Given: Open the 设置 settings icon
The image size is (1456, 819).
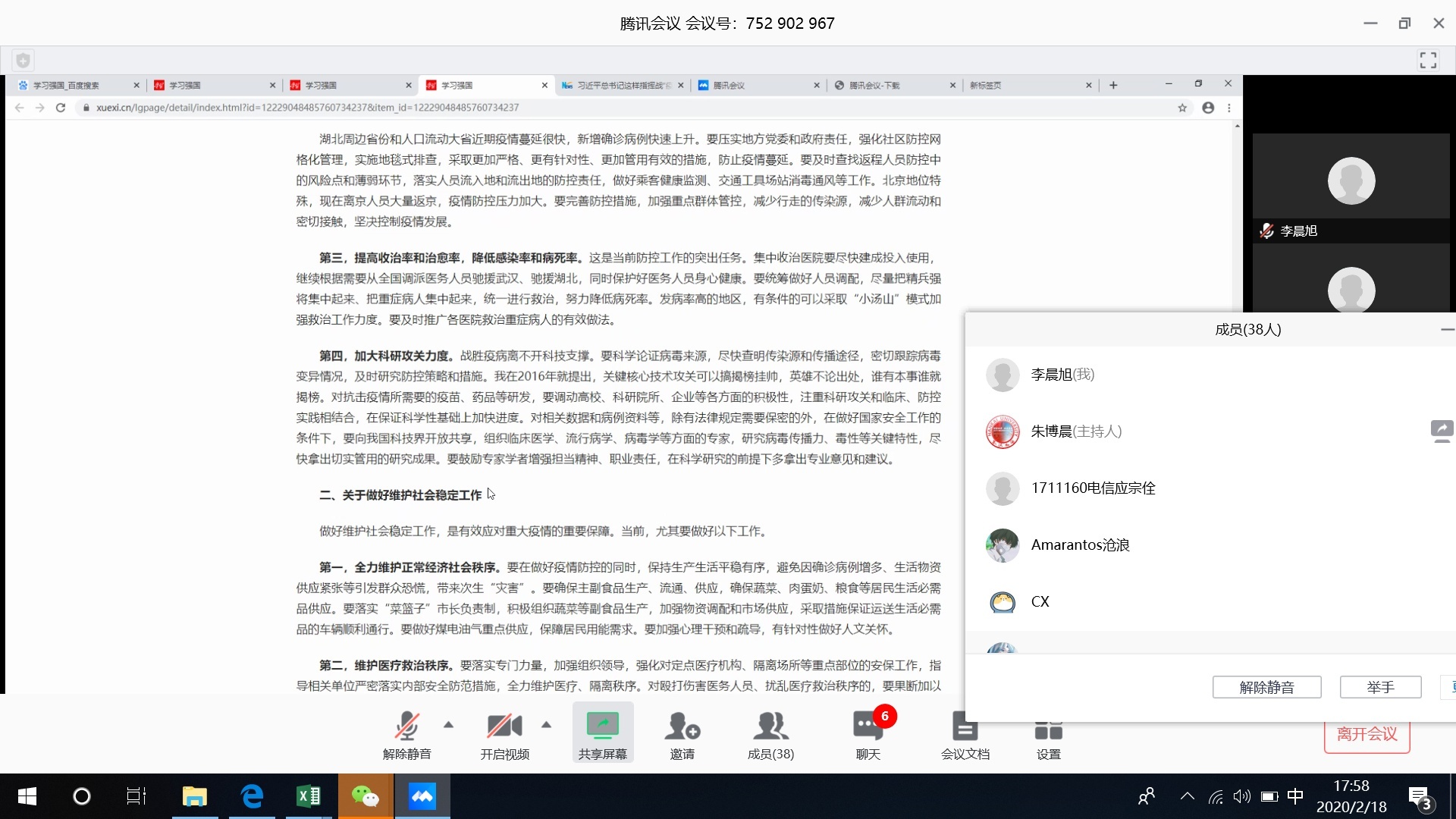Looking at the screenshot, I should click(x=1048, y=733).
